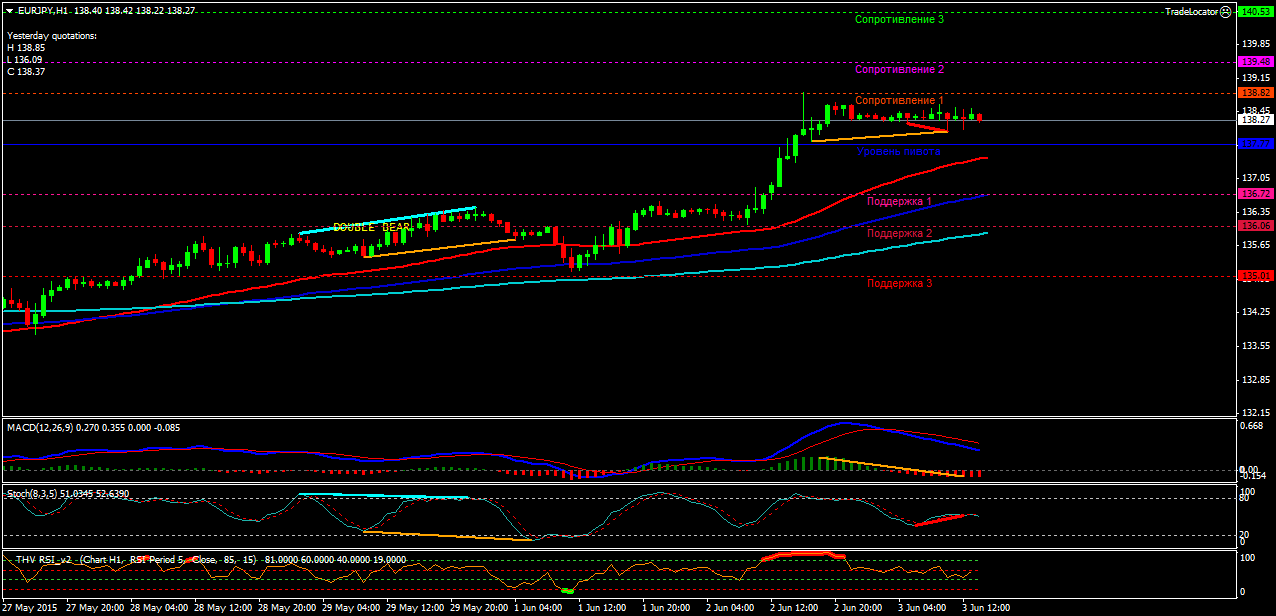Click the 137.05 price scale value

tap(1254, 178)
